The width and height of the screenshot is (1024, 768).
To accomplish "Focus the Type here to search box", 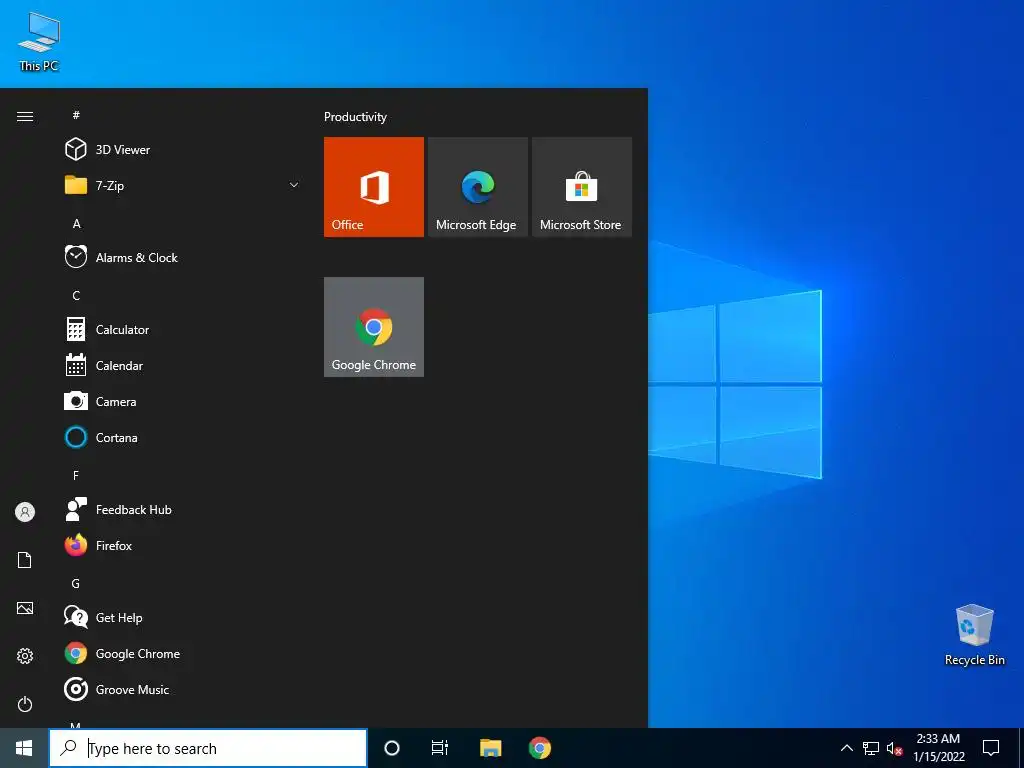I will [x=208, y=748].
